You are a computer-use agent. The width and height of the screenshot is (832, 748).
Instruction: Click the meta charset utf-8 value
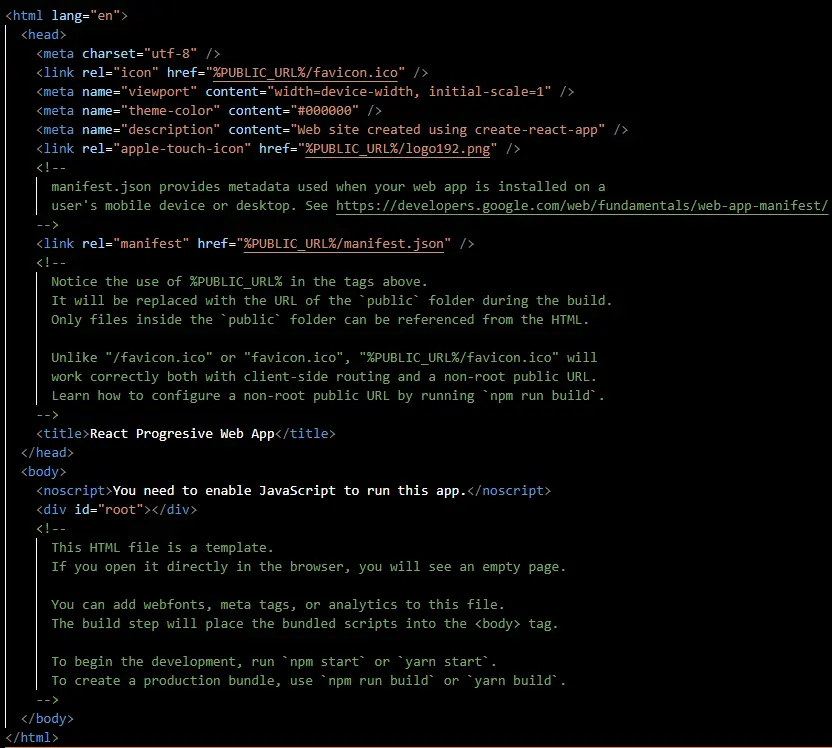pos(170,54)
